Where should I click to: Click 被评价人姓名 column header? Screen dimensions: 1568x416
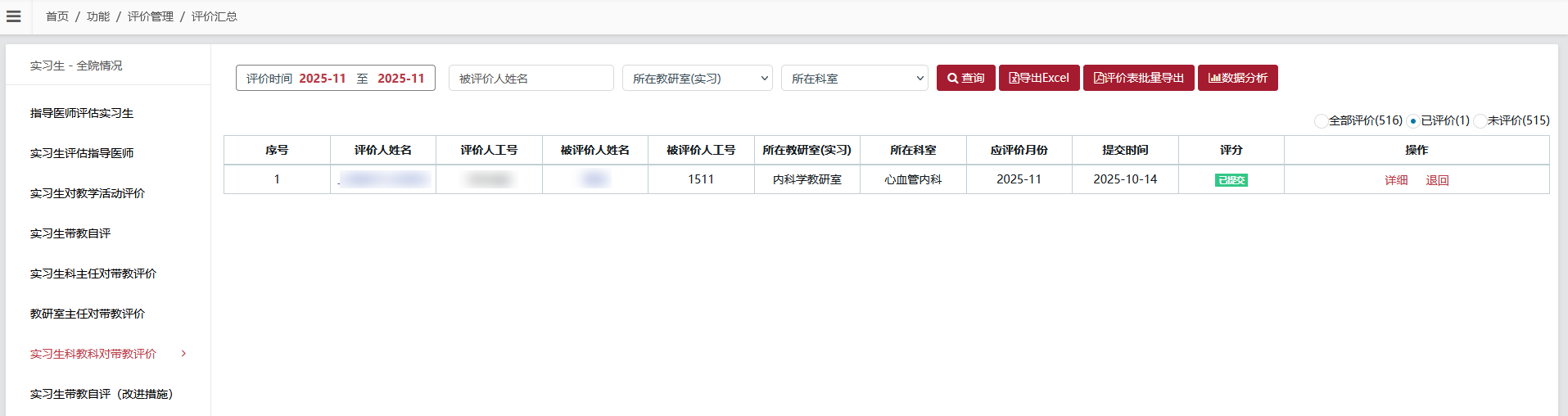pos(595,150)
